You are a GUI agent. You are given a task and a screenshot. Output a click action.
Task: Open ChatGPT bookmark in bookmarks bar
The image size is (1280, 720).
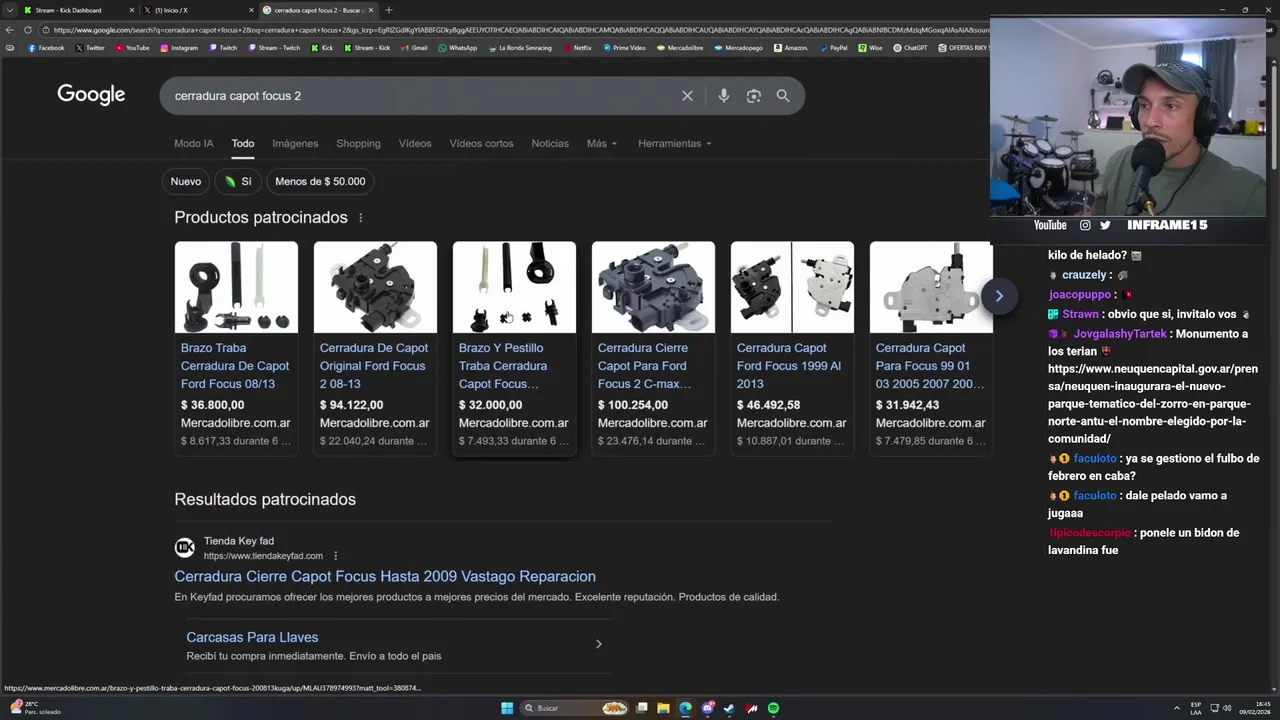pyautogui.click(x=910, y=48)
